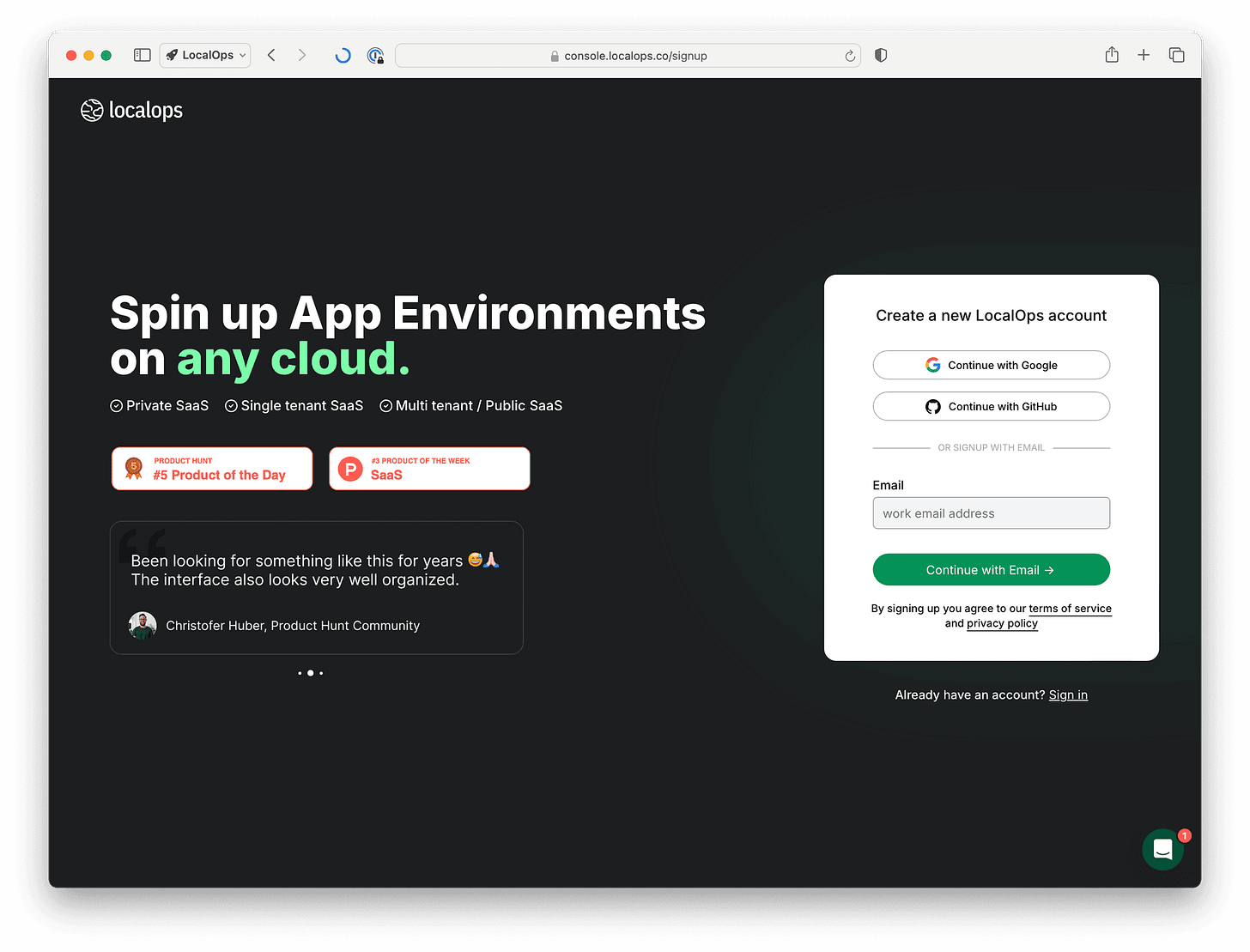Click the 'Create a new LocalOps account' heading
This screenshot has width=1250, height=952.
click(x=992, y=316)
